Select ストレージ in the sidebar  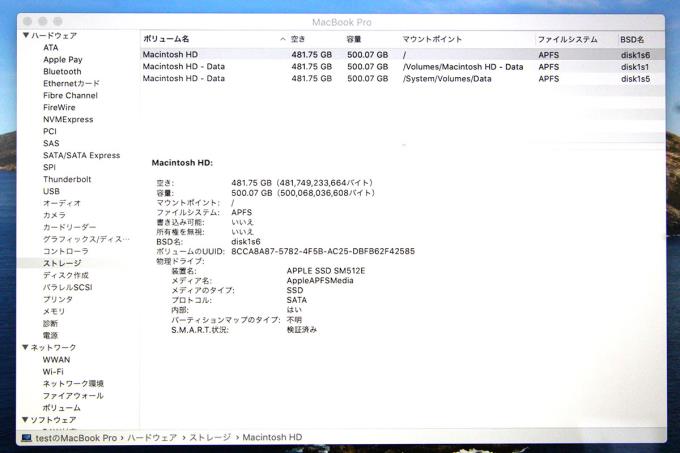pos(62,263)
